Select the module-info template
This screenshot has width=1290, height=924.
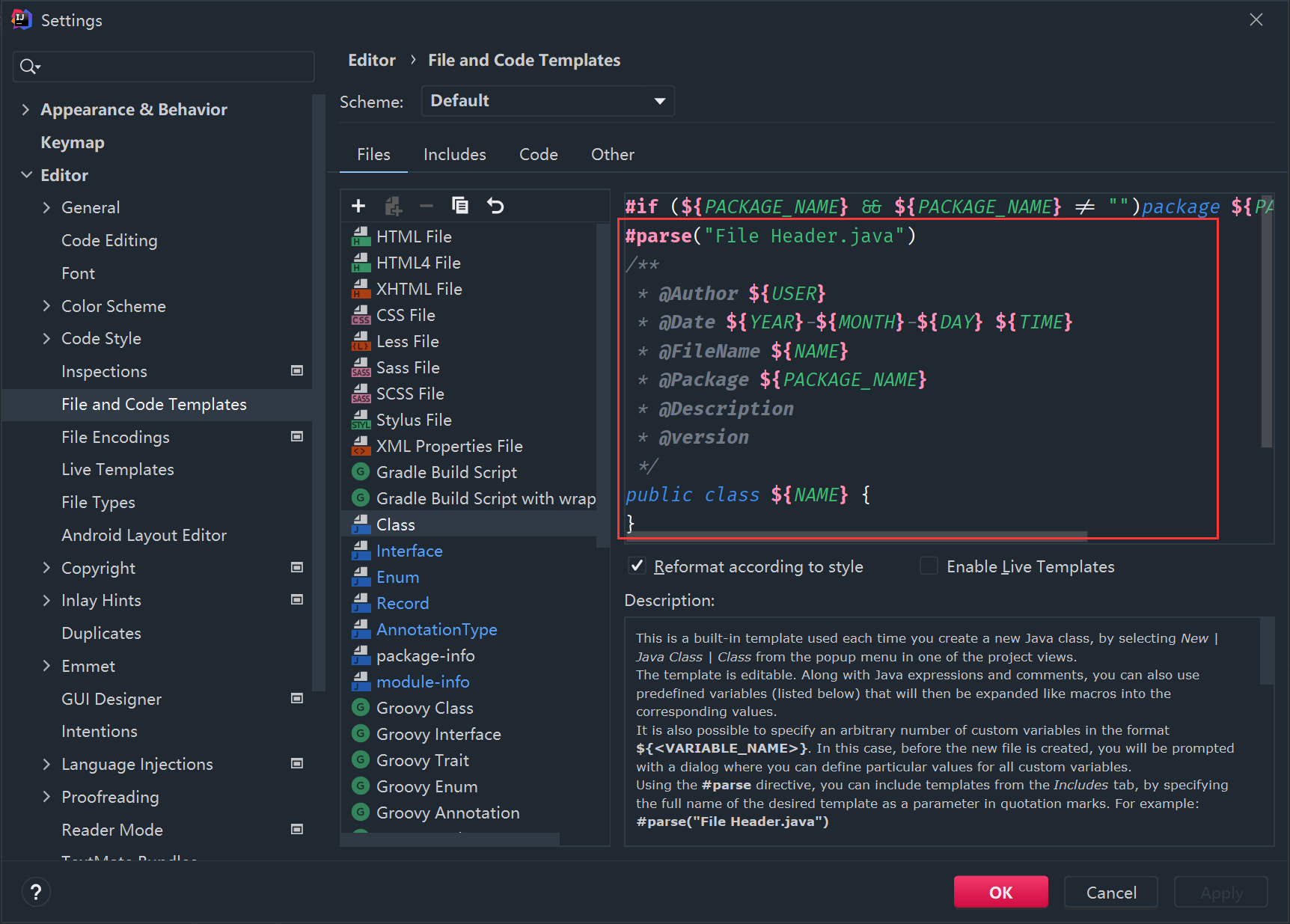(423, 682)
